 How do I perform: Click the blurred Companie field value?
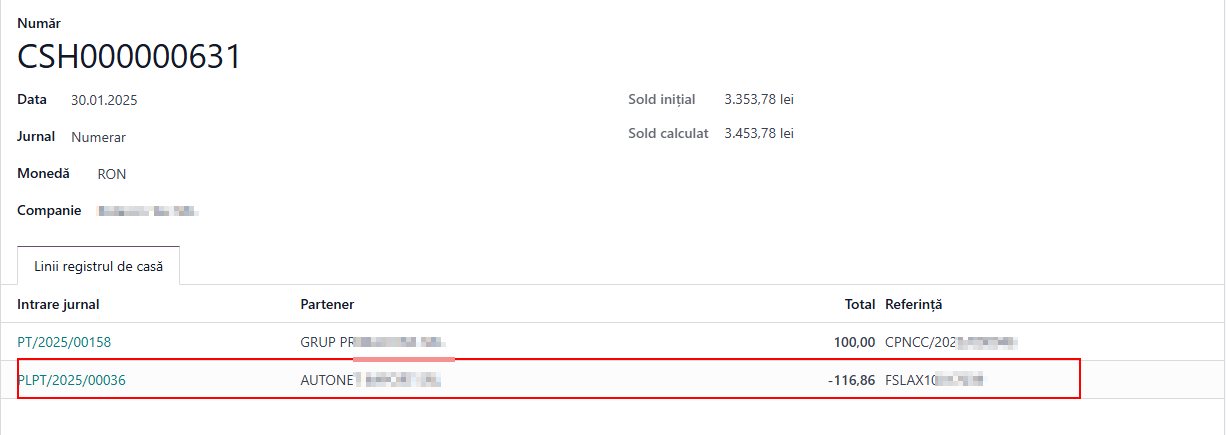click(148, 212)
